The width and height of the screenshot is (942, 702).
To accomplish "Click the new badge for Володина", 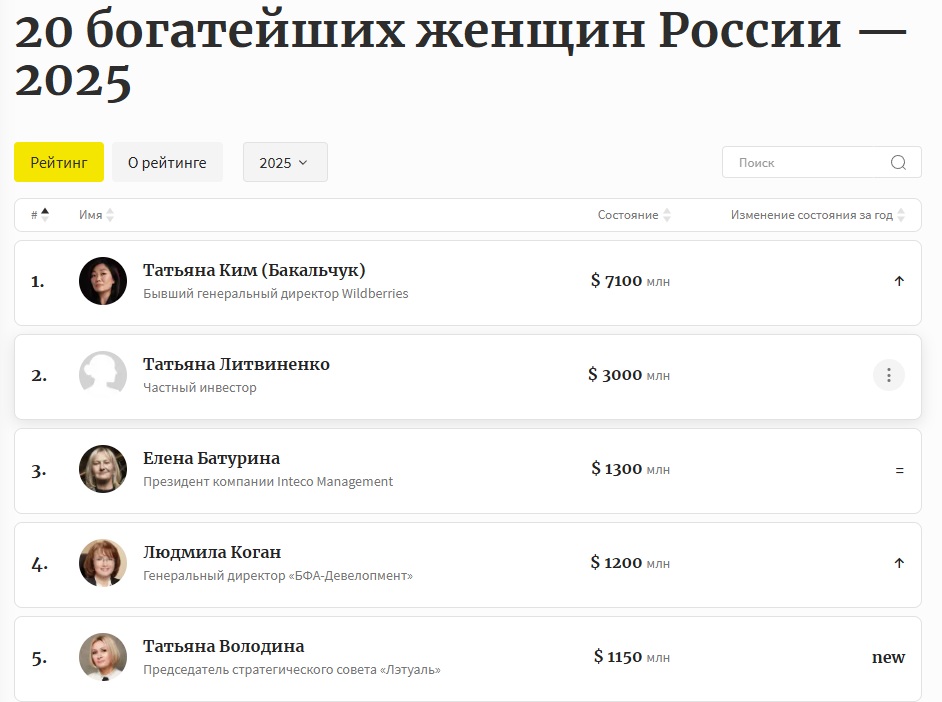I will tap(889, 657).
